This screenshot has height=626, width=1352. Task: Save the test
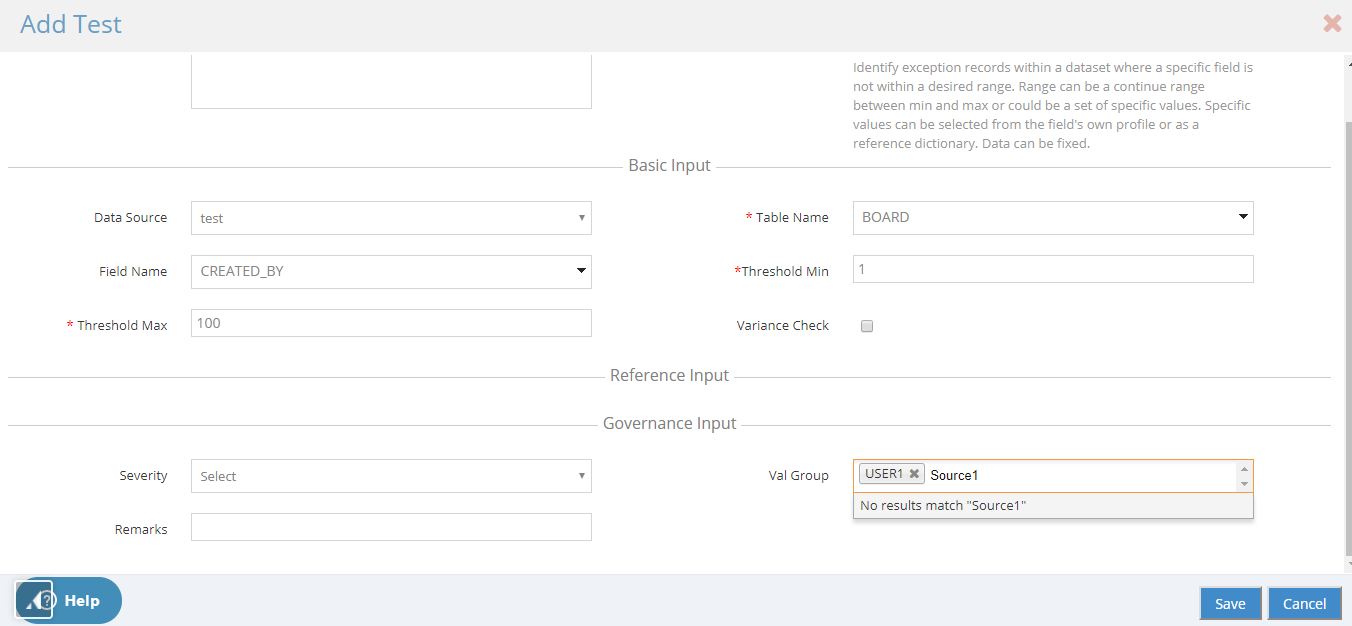1230,603
